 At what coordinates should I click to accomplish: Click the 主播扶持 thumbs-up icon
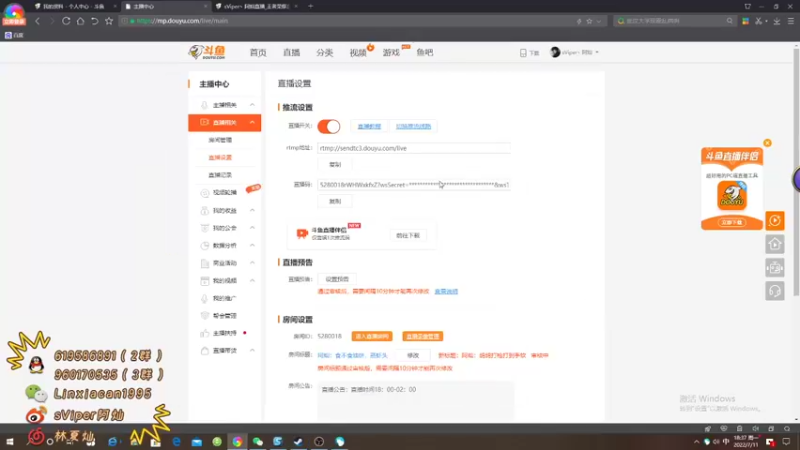(205, 333)
